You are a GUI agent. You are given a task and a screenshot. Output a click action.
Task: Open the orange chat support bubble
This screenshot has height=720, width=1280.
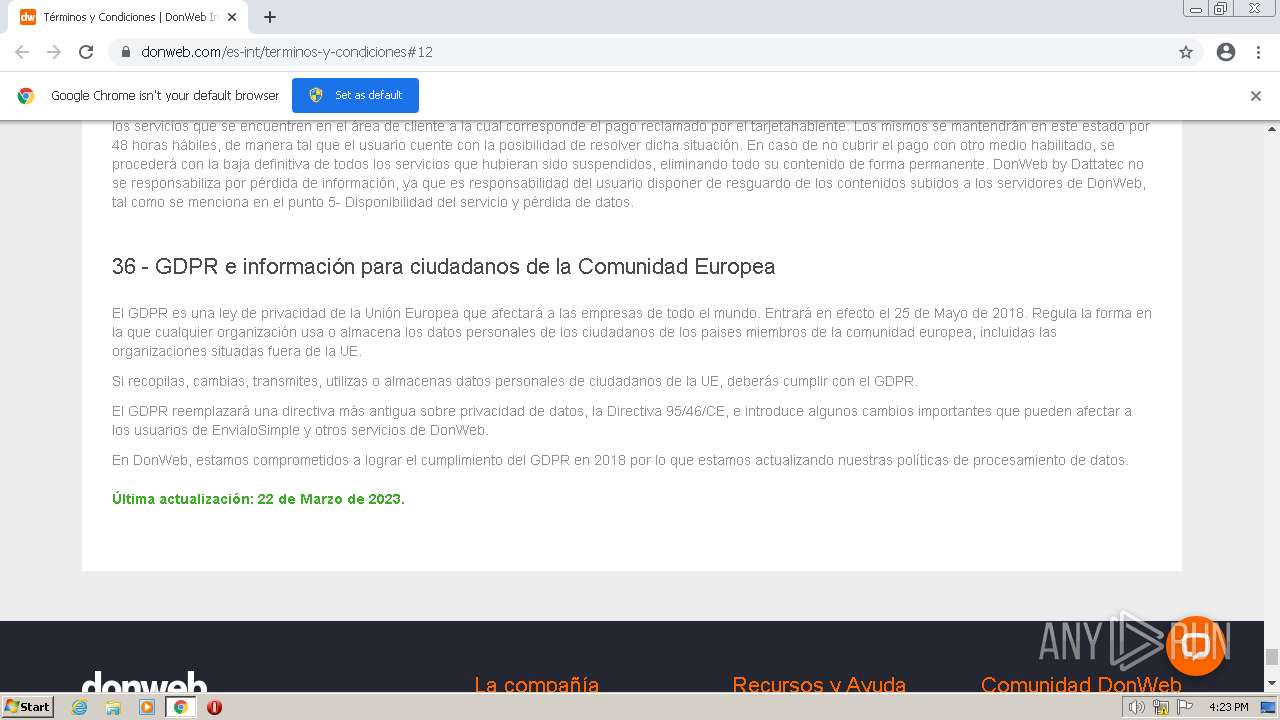(1196, 645)
